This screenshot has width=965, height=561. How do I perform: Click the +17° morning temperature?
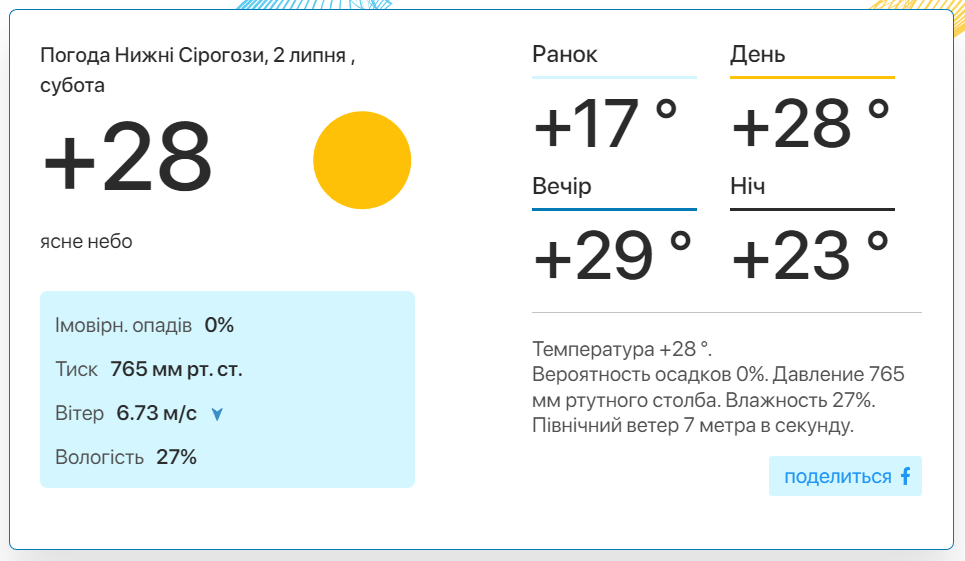[x=606, y=124]
